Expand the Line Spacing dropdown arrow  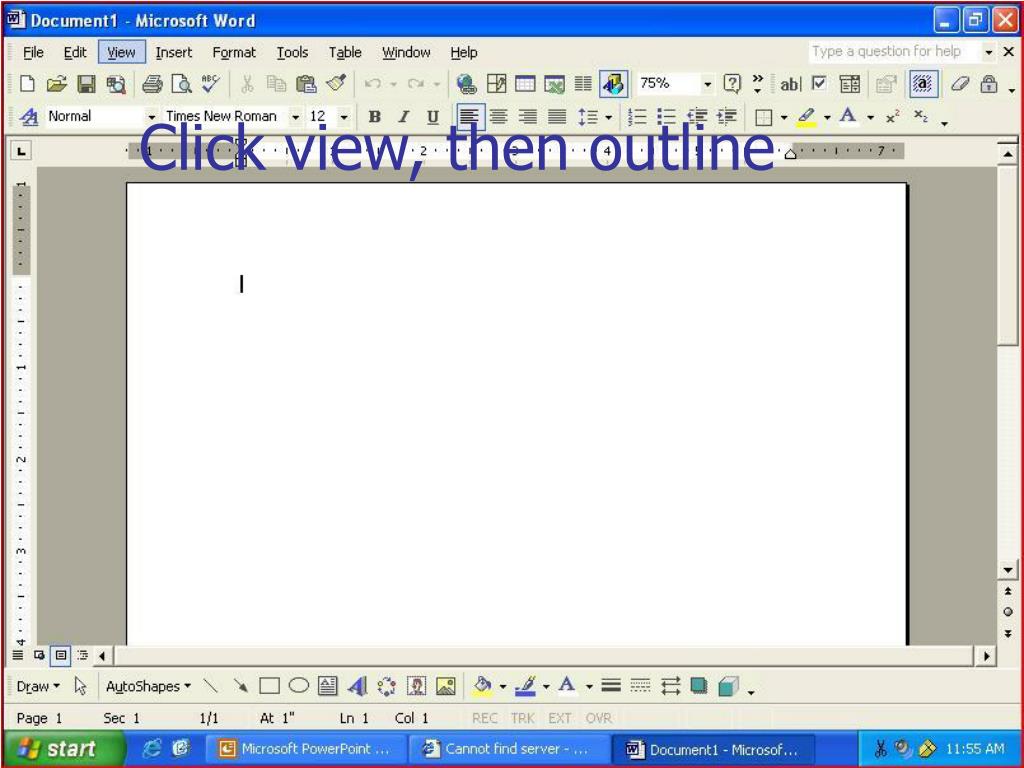point(609,118)
